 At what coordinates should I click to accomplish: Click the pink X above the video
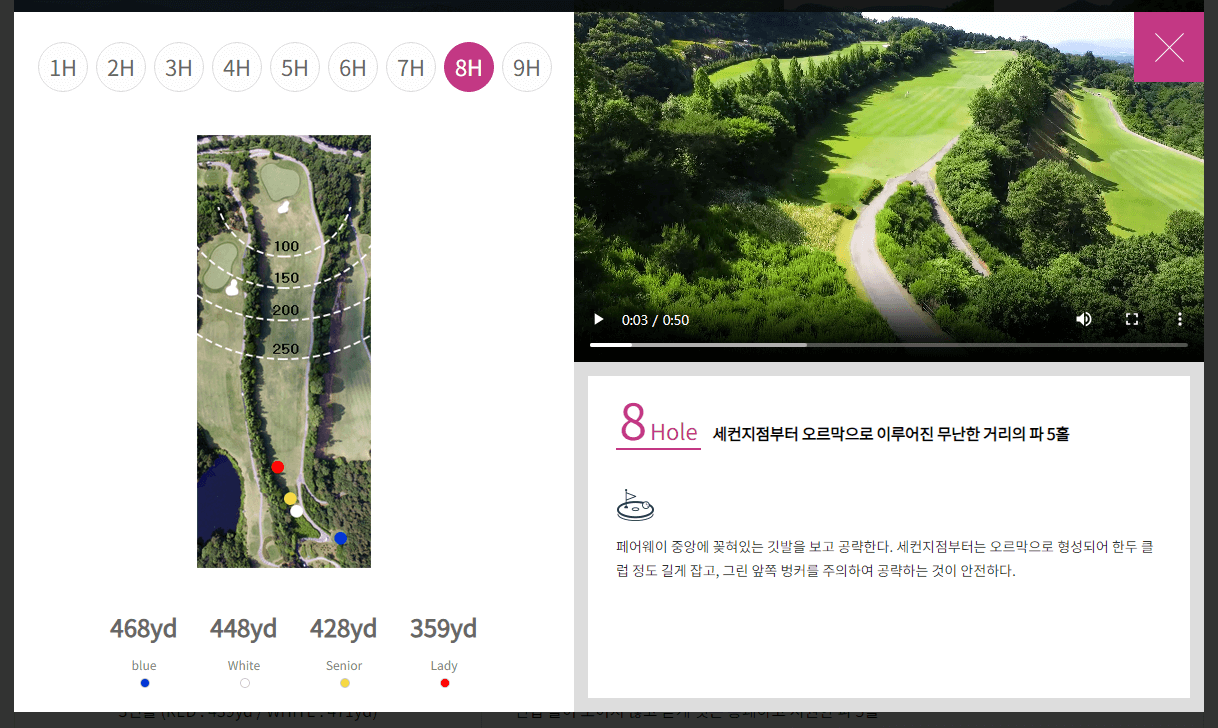[x=1168, y=47]
